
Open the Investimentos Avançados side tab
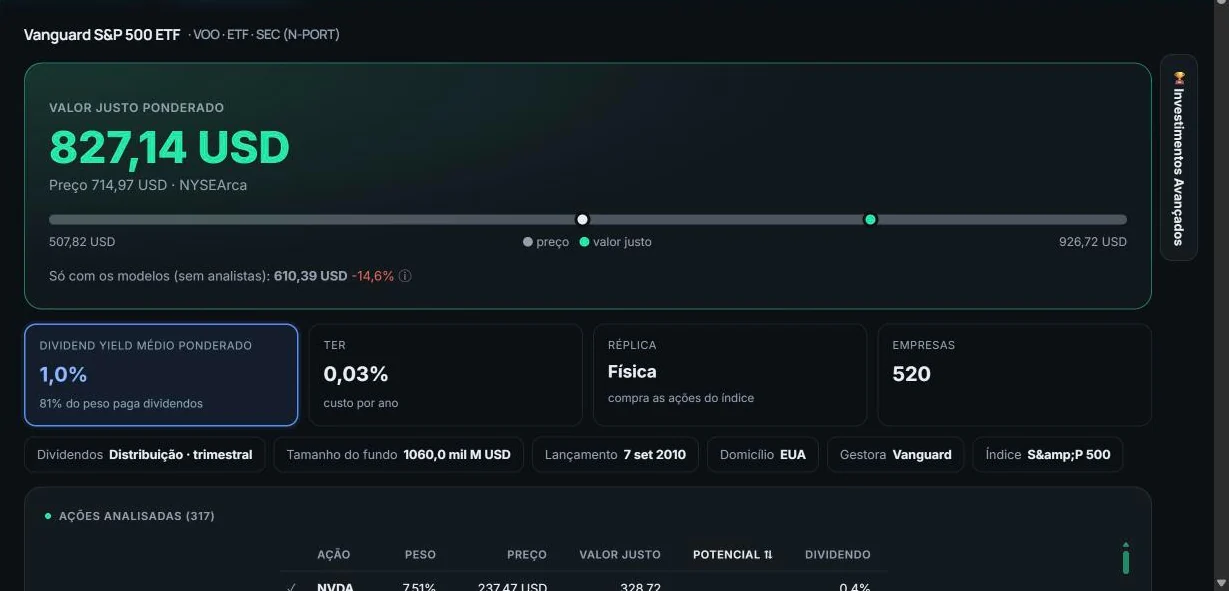point(1179,157)
